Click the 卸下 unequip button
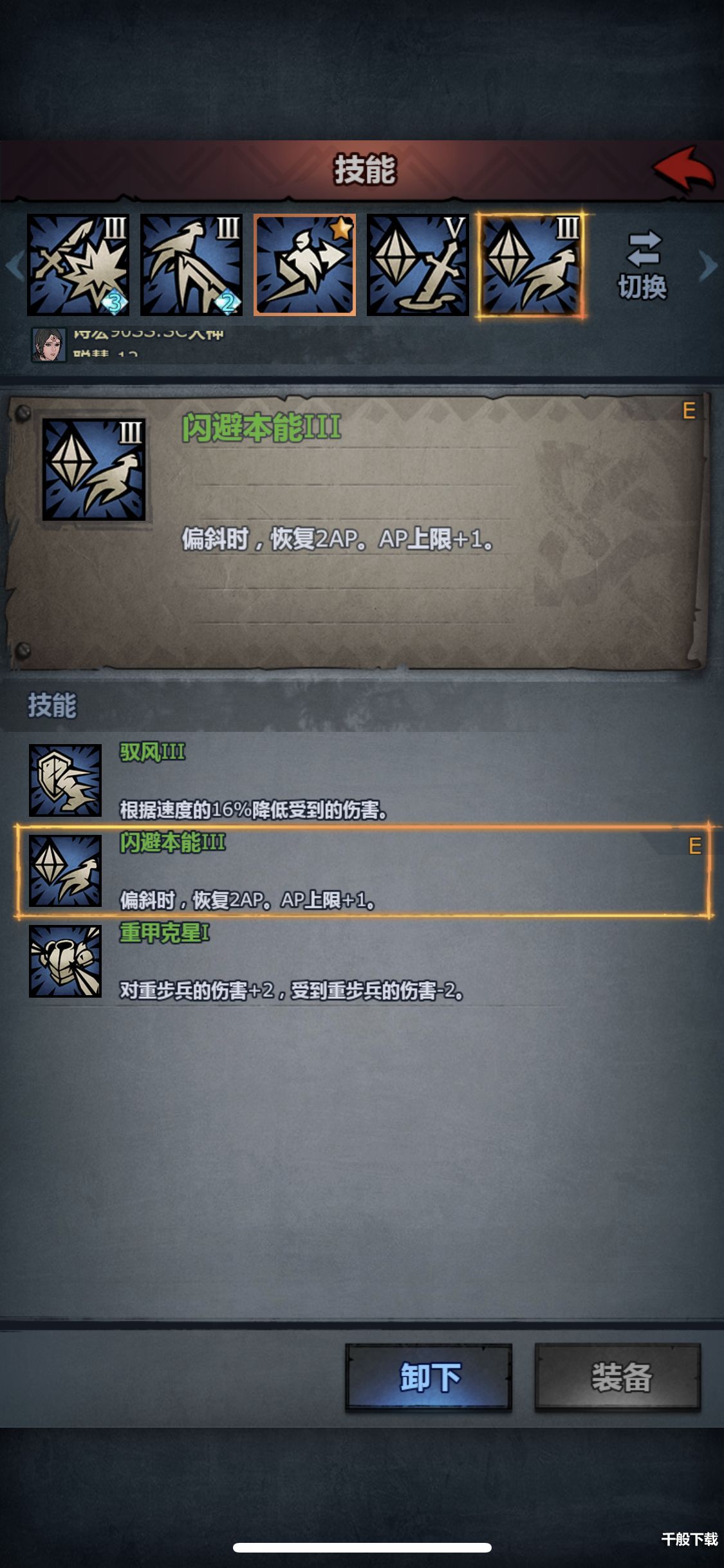The height and width of the screenshot is (1568, 724). pyautogui.click(x=429, y=1377)
